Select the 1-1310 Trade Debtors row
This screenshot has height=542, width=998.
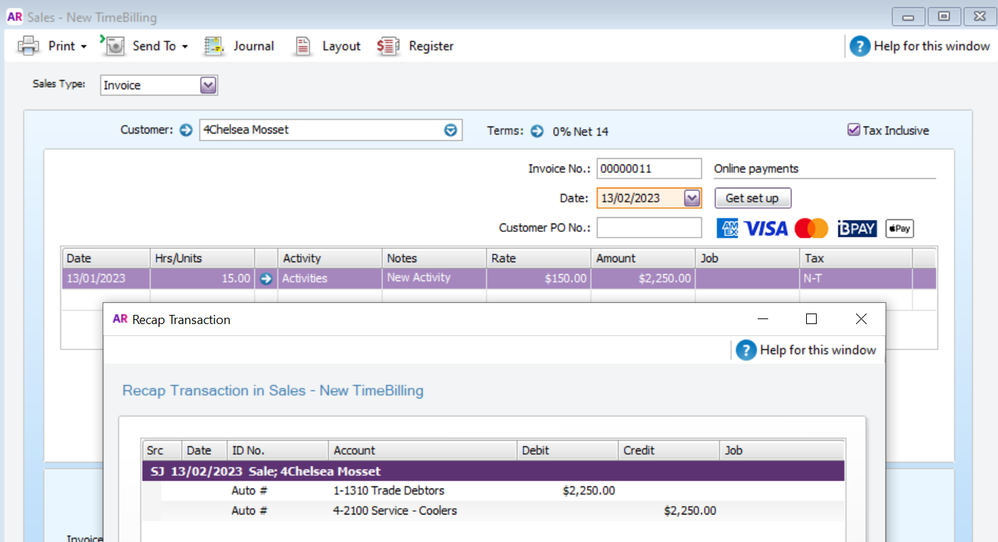(x=389, y=491)
